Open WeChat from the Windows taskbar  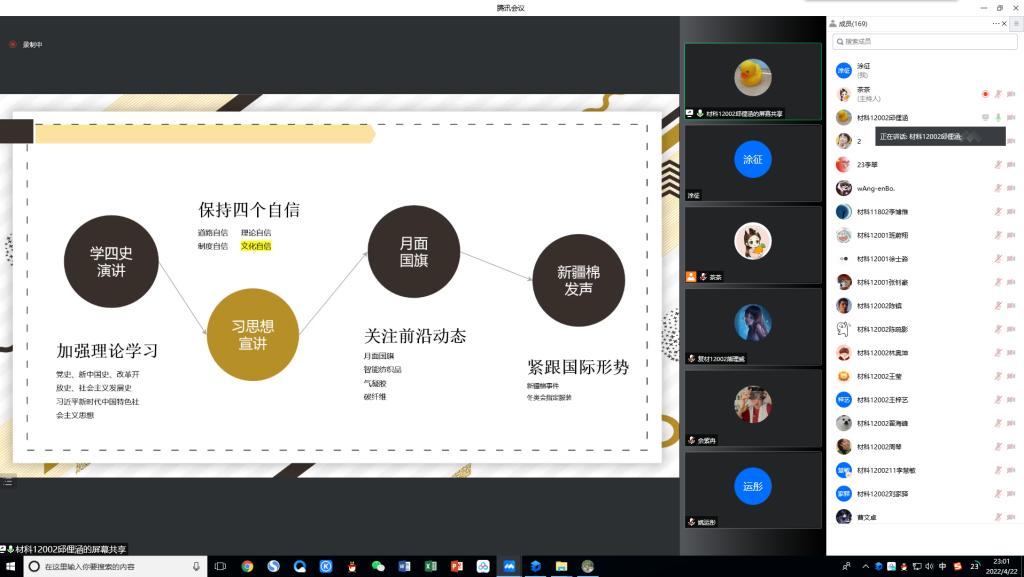(x=378, y=566)
